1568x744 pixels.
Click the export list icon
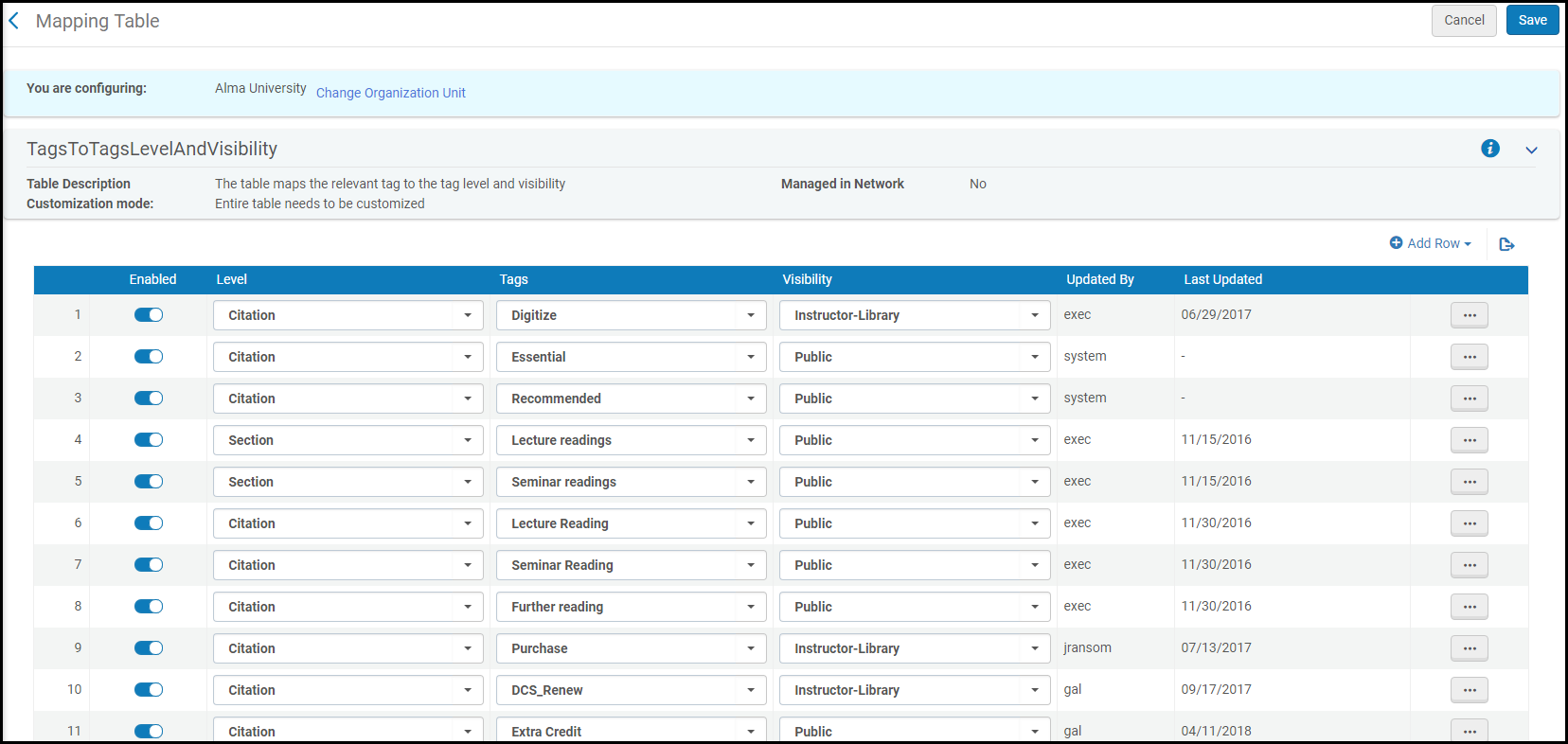[x=1507, y=244]
